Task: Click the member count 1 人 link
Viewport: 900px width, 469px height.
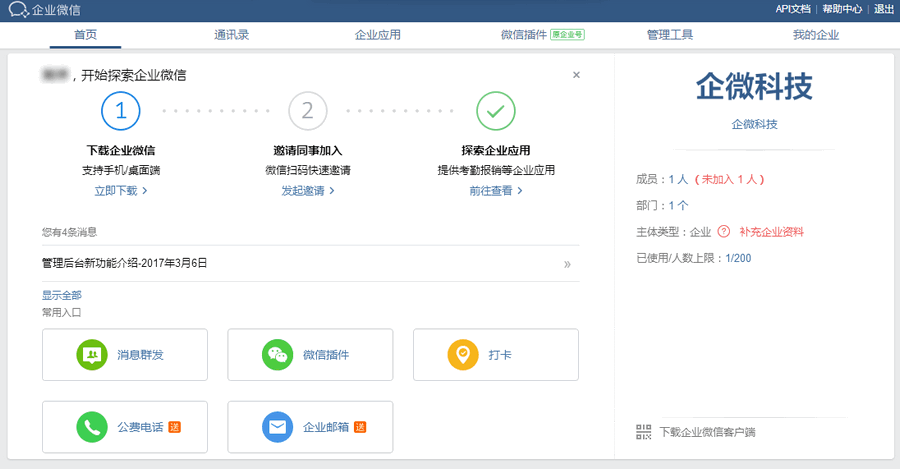Action: [678, 179]
